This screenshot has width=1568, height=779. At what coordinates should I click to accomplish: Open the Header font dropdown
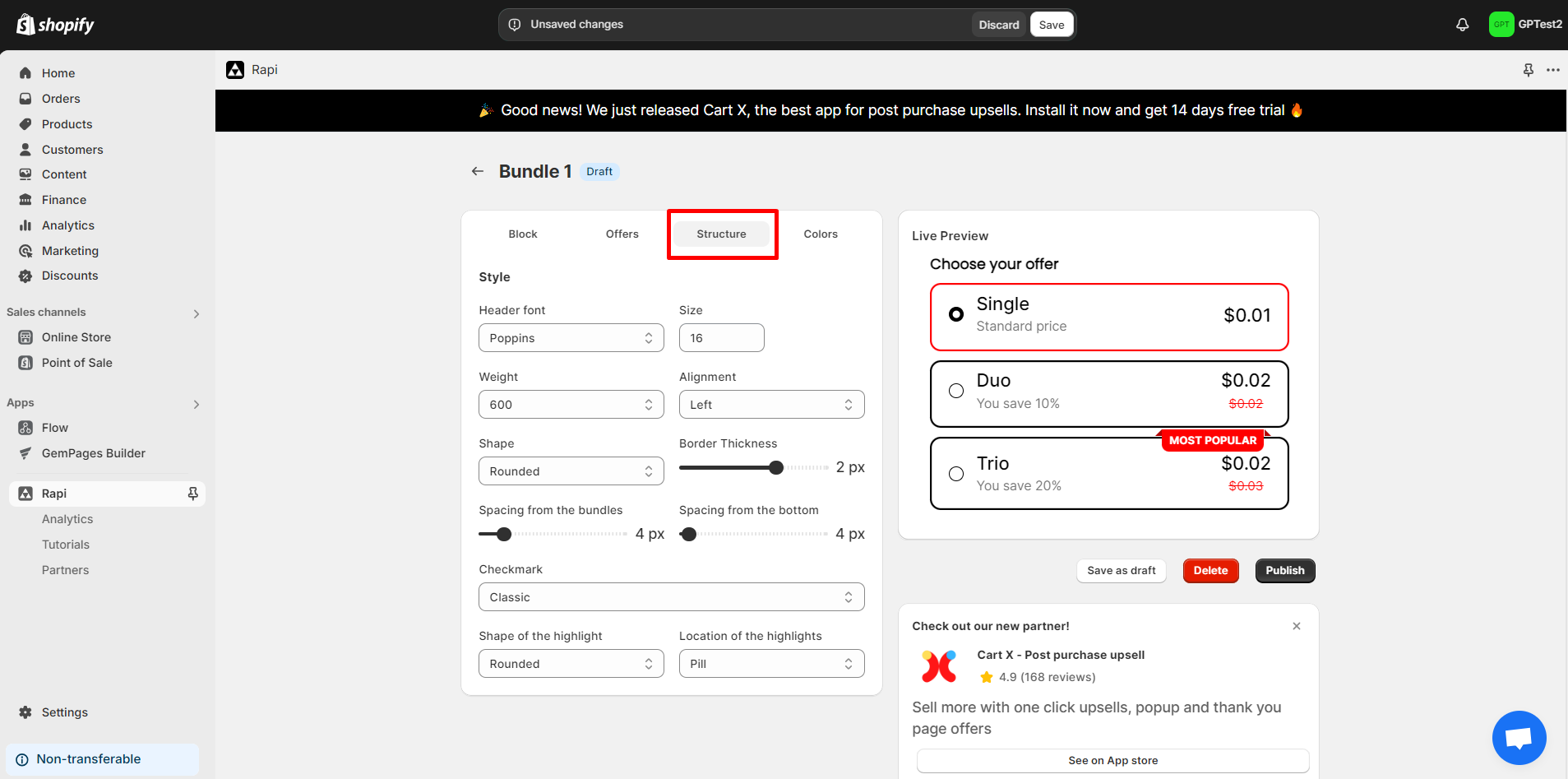click(571, 338)
